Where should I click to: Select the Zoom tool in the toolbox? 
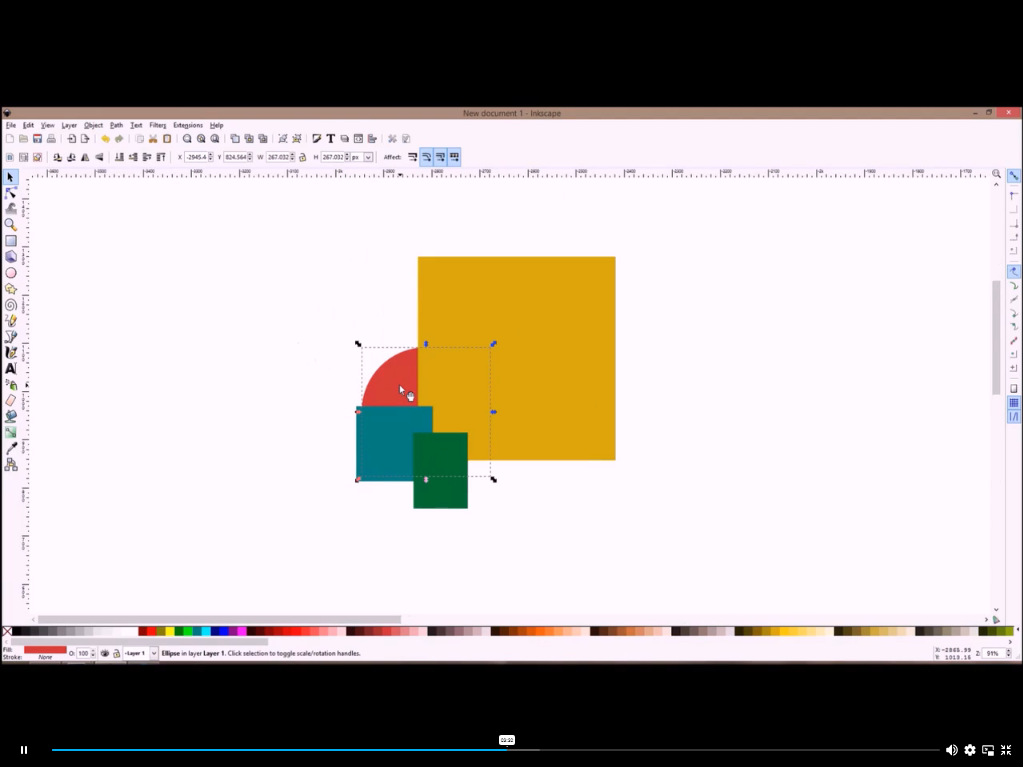point(10,224)
